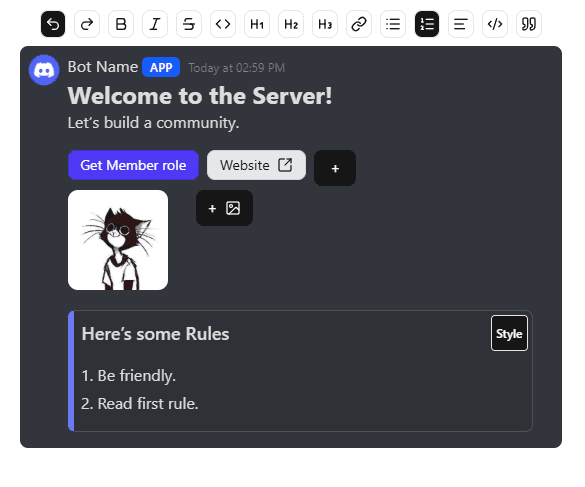Click the APP badge
585x487 pixels.
(x=161, y=68)
